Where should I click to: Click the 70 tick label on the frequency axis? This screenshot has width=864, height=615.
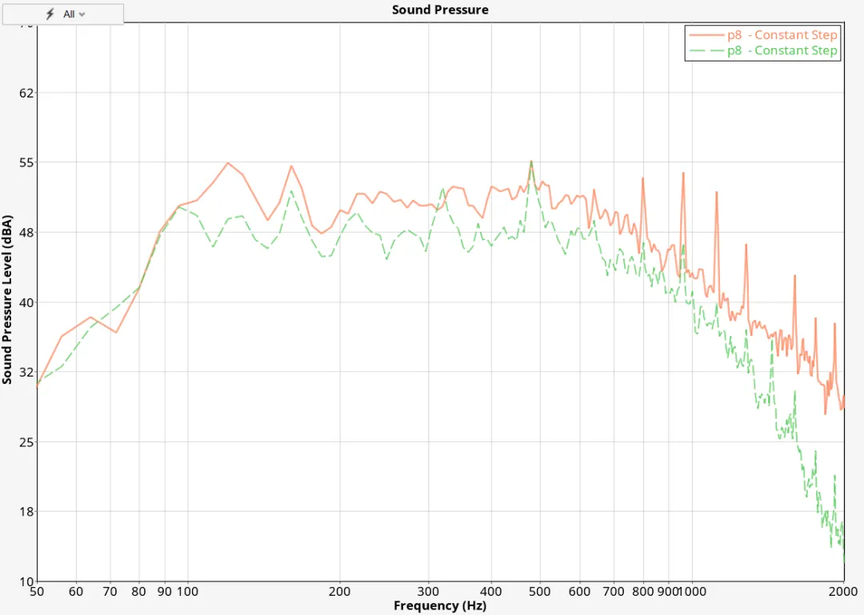[x=110, y=591]
